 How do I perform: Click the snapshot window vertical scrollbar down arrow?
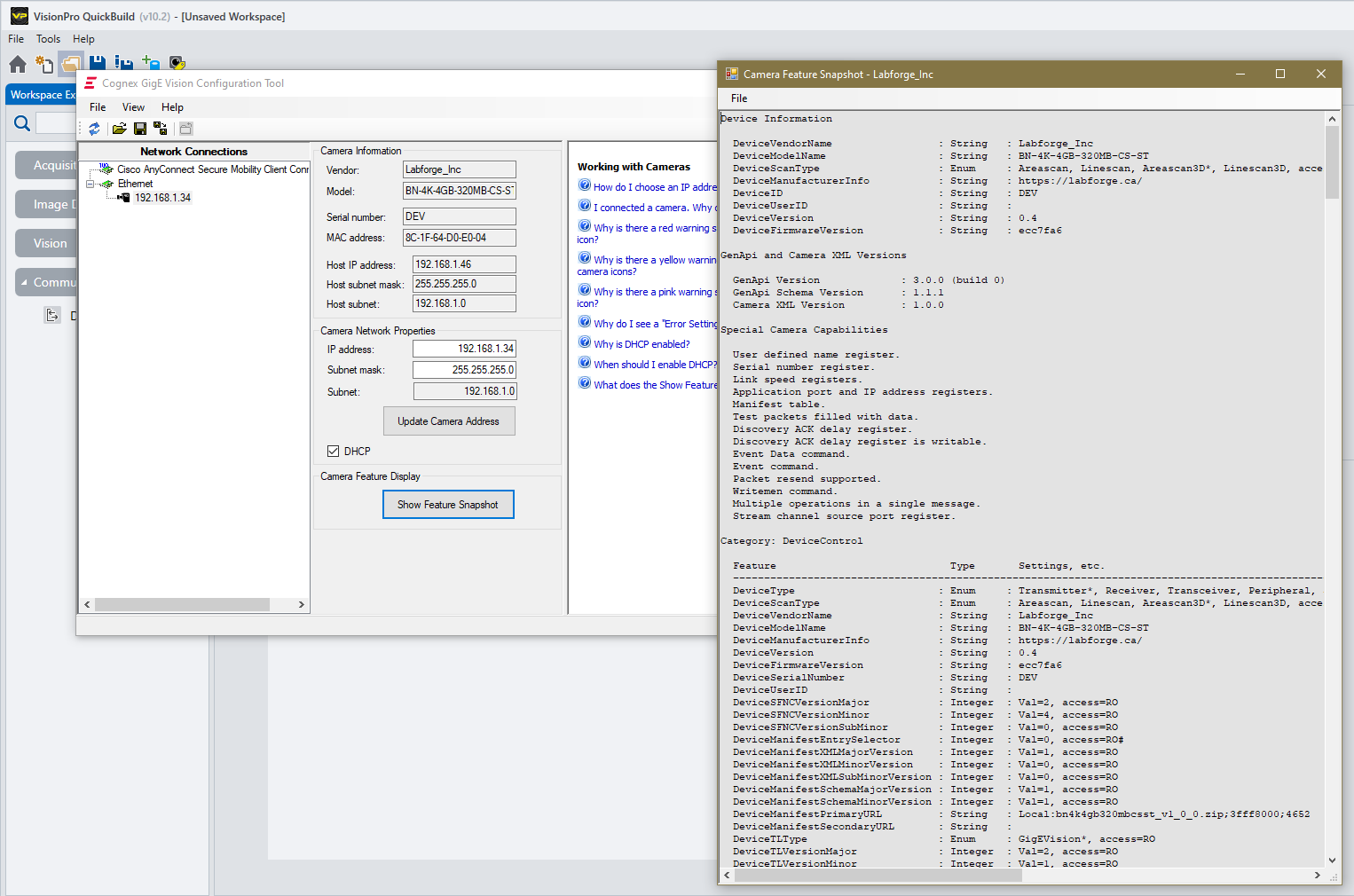(1332, 860)
